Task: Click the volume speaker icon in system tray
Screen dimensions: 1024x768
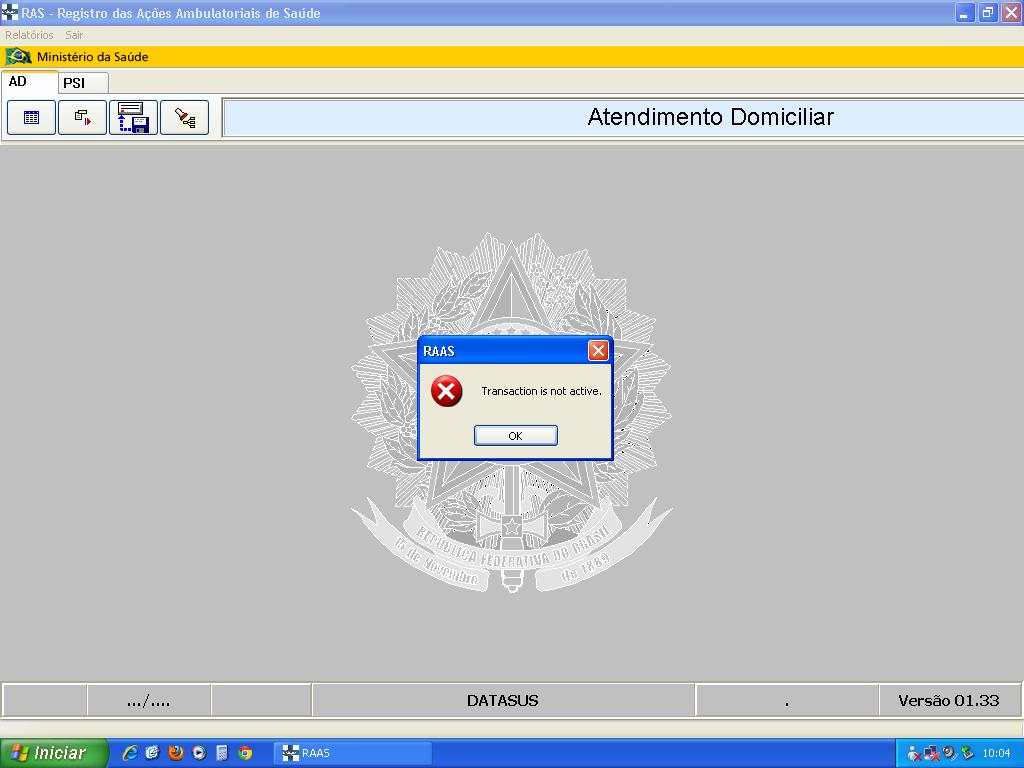Action: click(949, 753)
